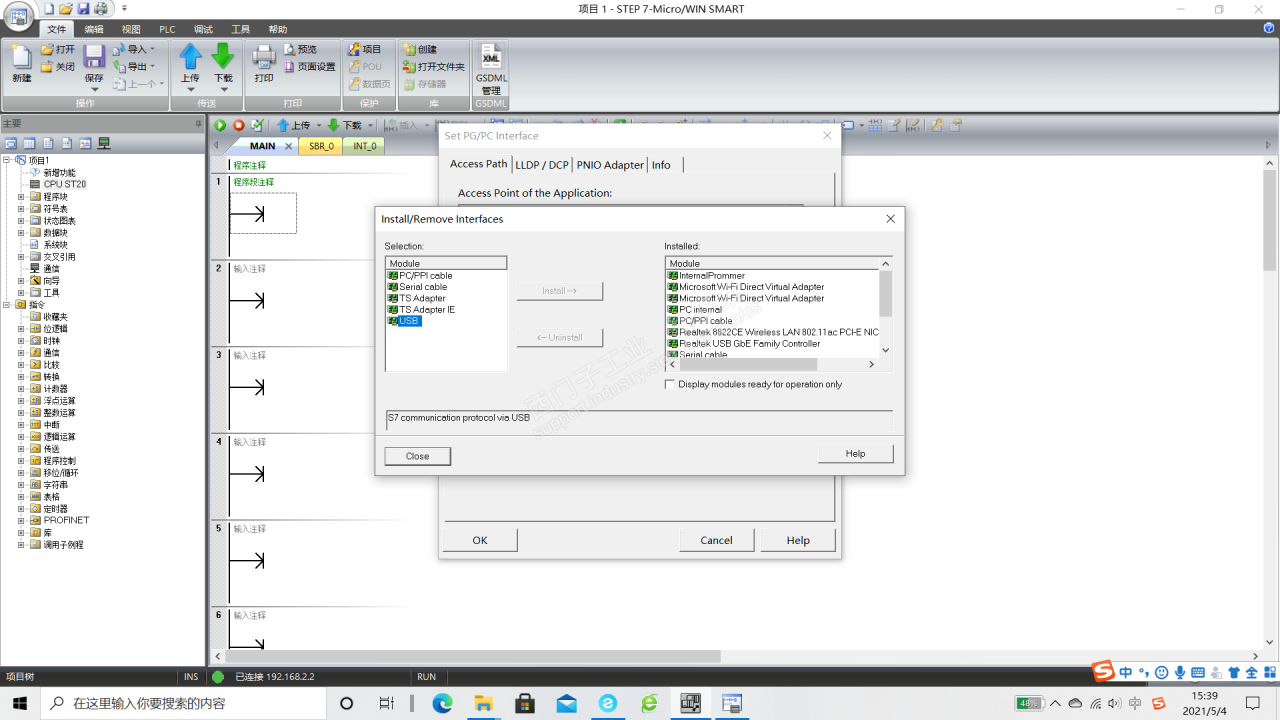Select CPU ST20 in the project tree
Viewport: 1280px width, 720px height.
64,185
